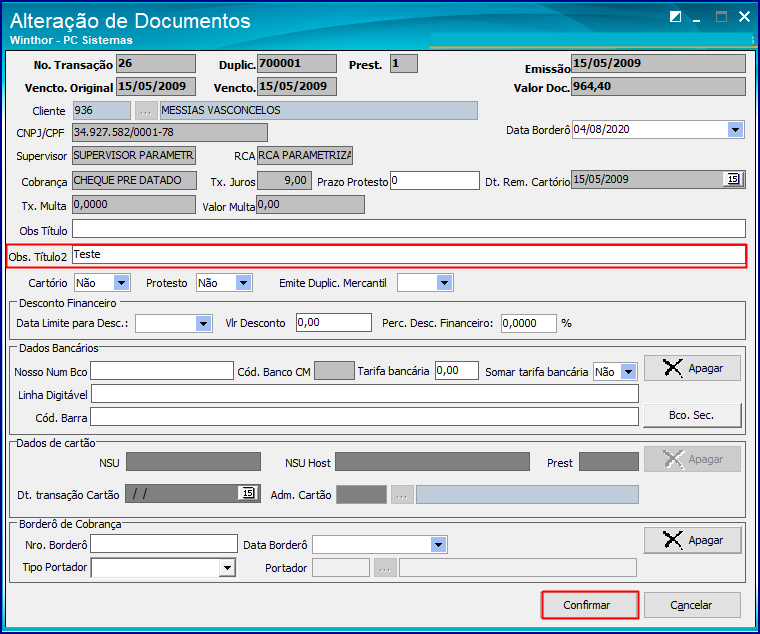Click the Obs. Título2 field containing Teste

pos(409,255)
